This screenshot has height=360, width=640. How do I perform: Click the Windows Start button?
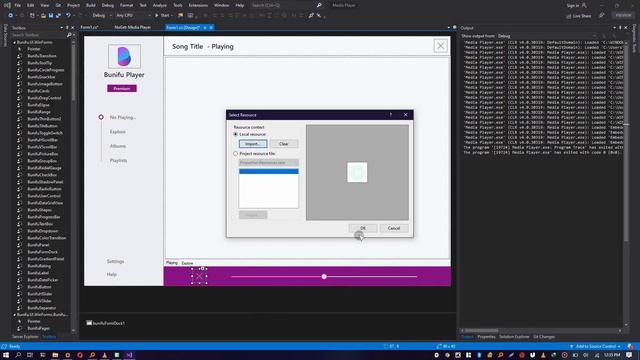6,355
